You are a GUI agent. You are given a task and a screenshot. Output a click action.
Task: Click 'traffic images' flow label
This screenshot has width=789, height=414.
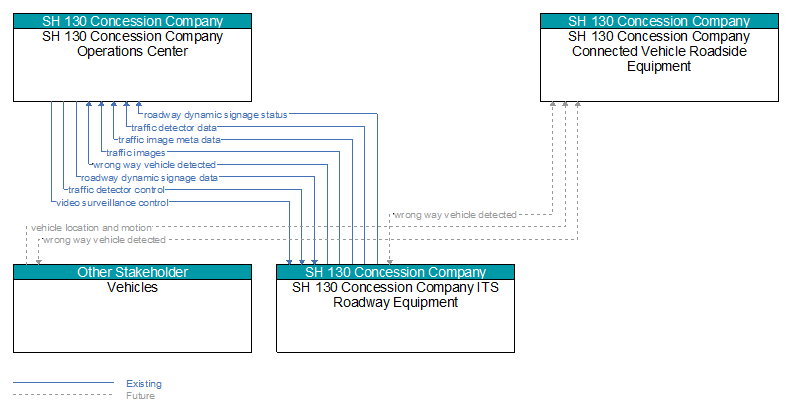(x=136, y=152)
